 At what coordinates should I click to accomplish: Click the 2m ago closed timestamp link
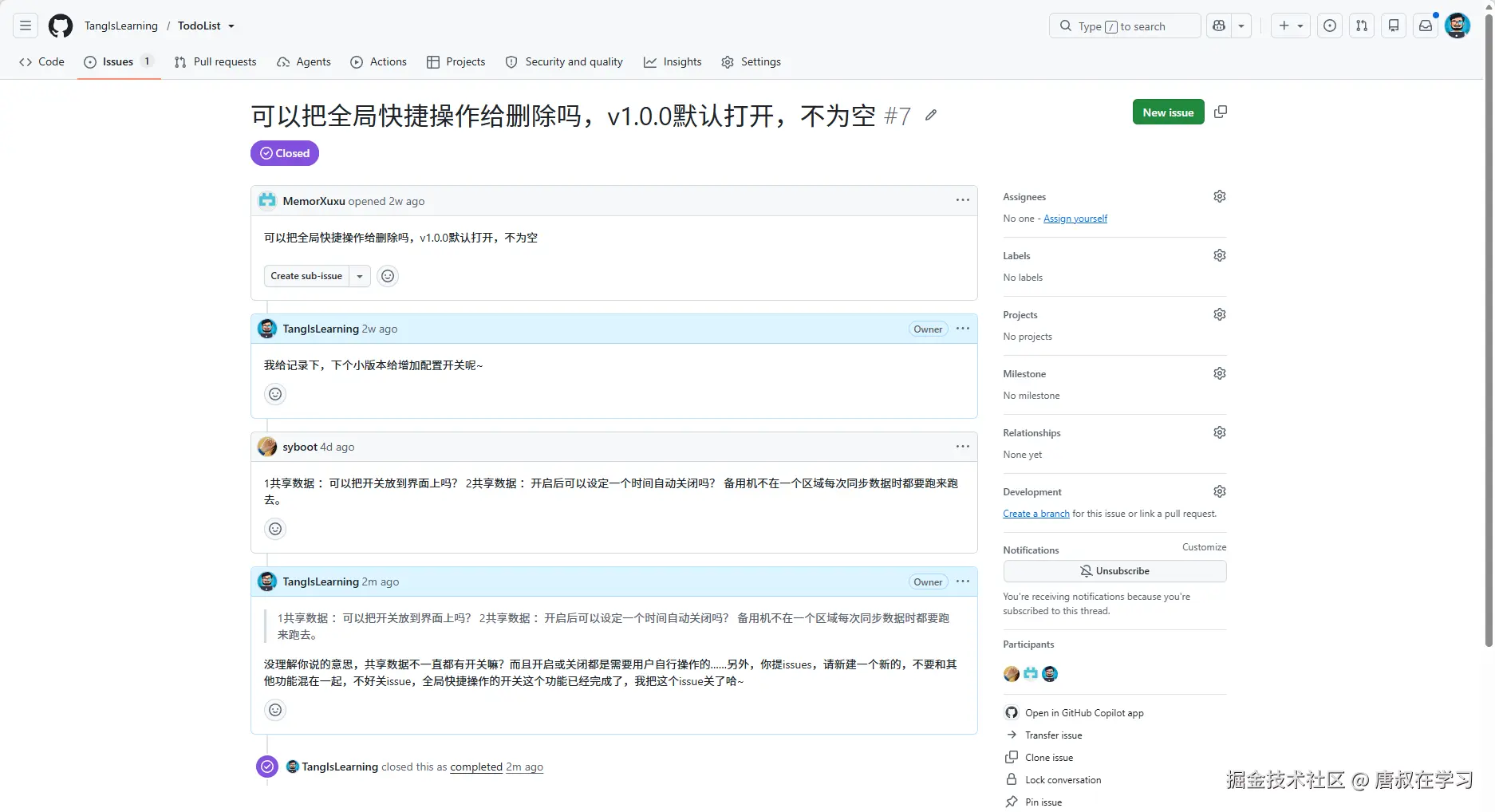pyautogui.click(x=524, y=767)
